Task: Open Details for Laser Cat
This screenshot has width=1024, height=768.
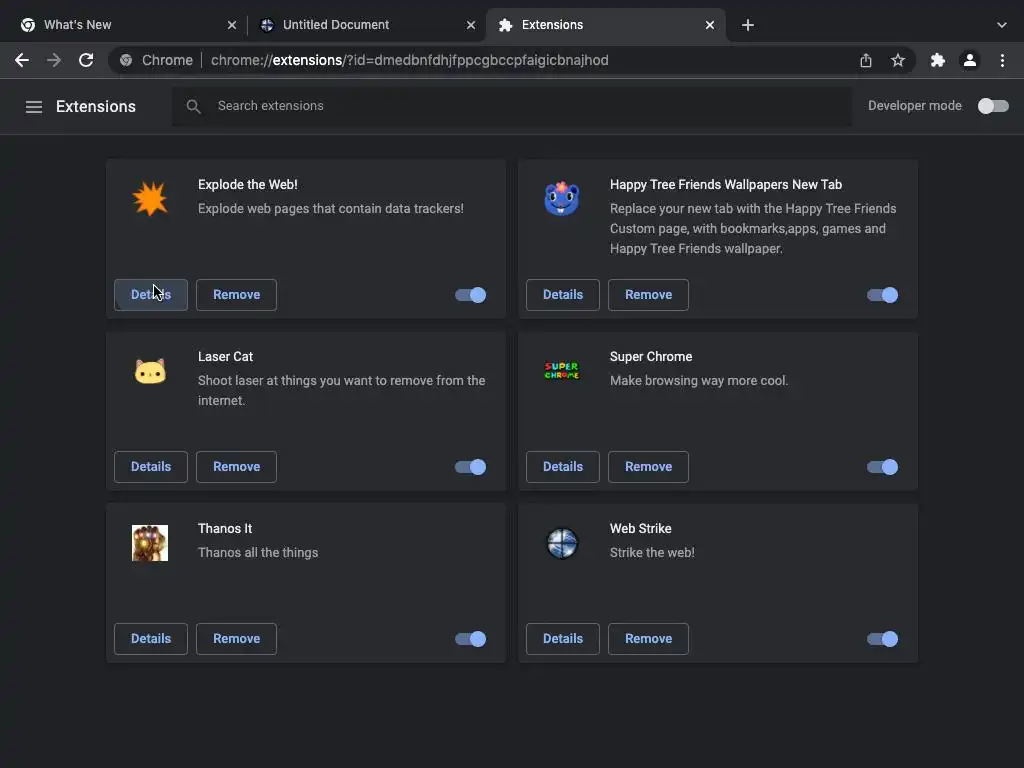Action: click(x=151, y=467)
